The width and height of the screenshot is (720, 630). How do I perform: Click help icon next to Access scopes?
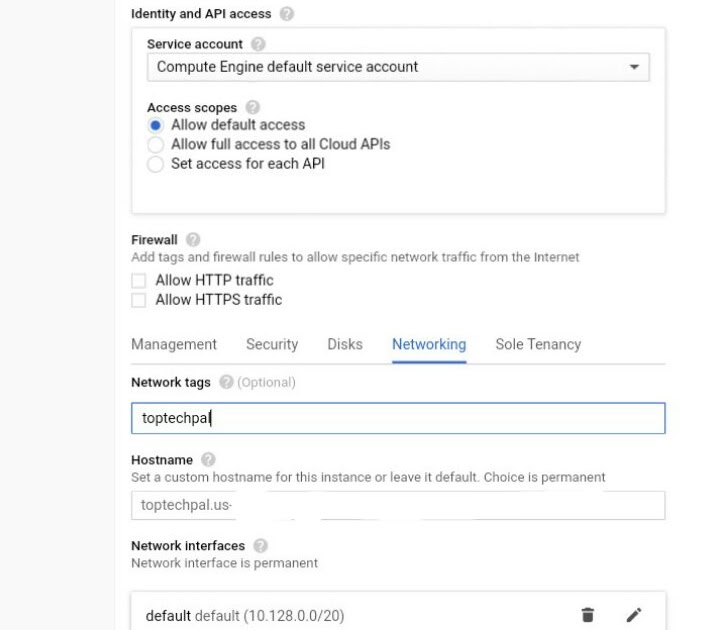[x=253, y=107]
